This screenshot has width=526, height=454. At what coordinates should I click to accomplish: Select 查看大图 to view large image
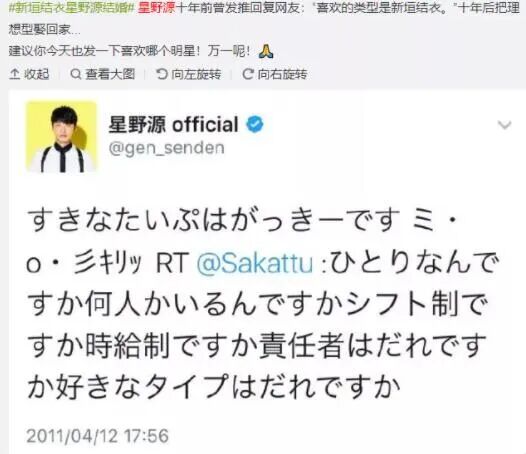(110, 74)
